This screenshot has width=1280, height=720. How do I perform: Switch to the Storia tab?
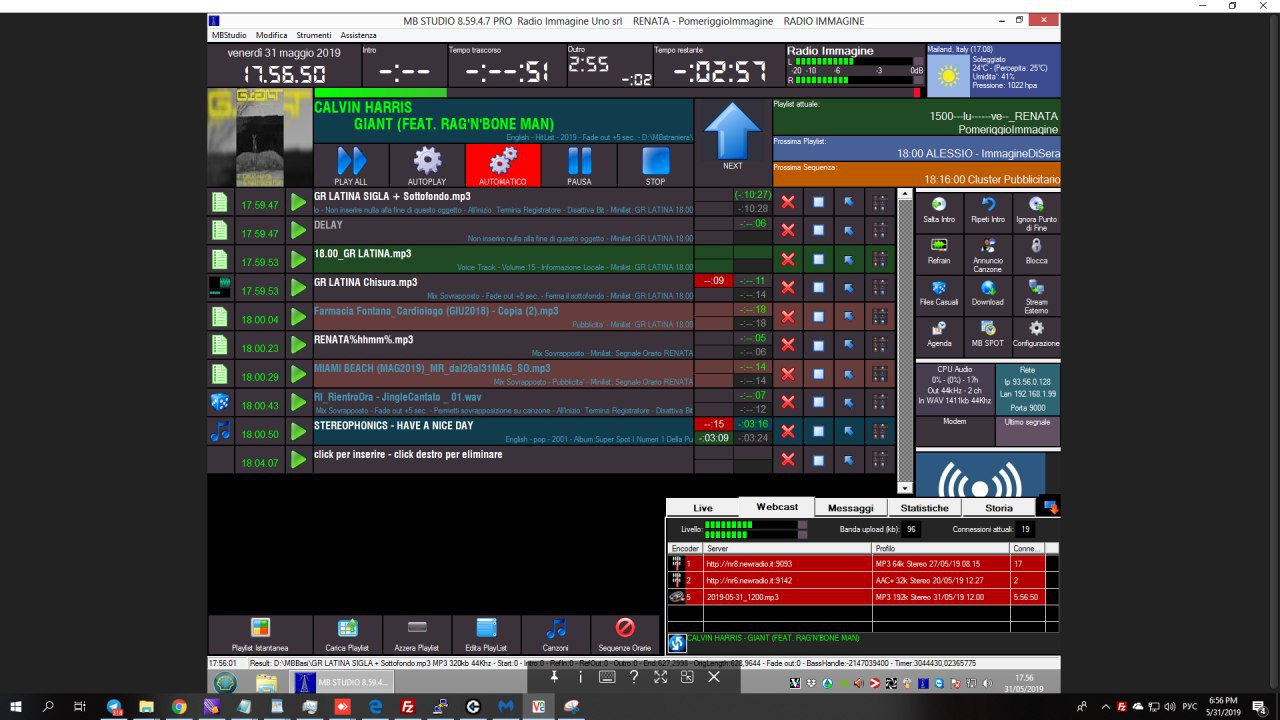999,508
